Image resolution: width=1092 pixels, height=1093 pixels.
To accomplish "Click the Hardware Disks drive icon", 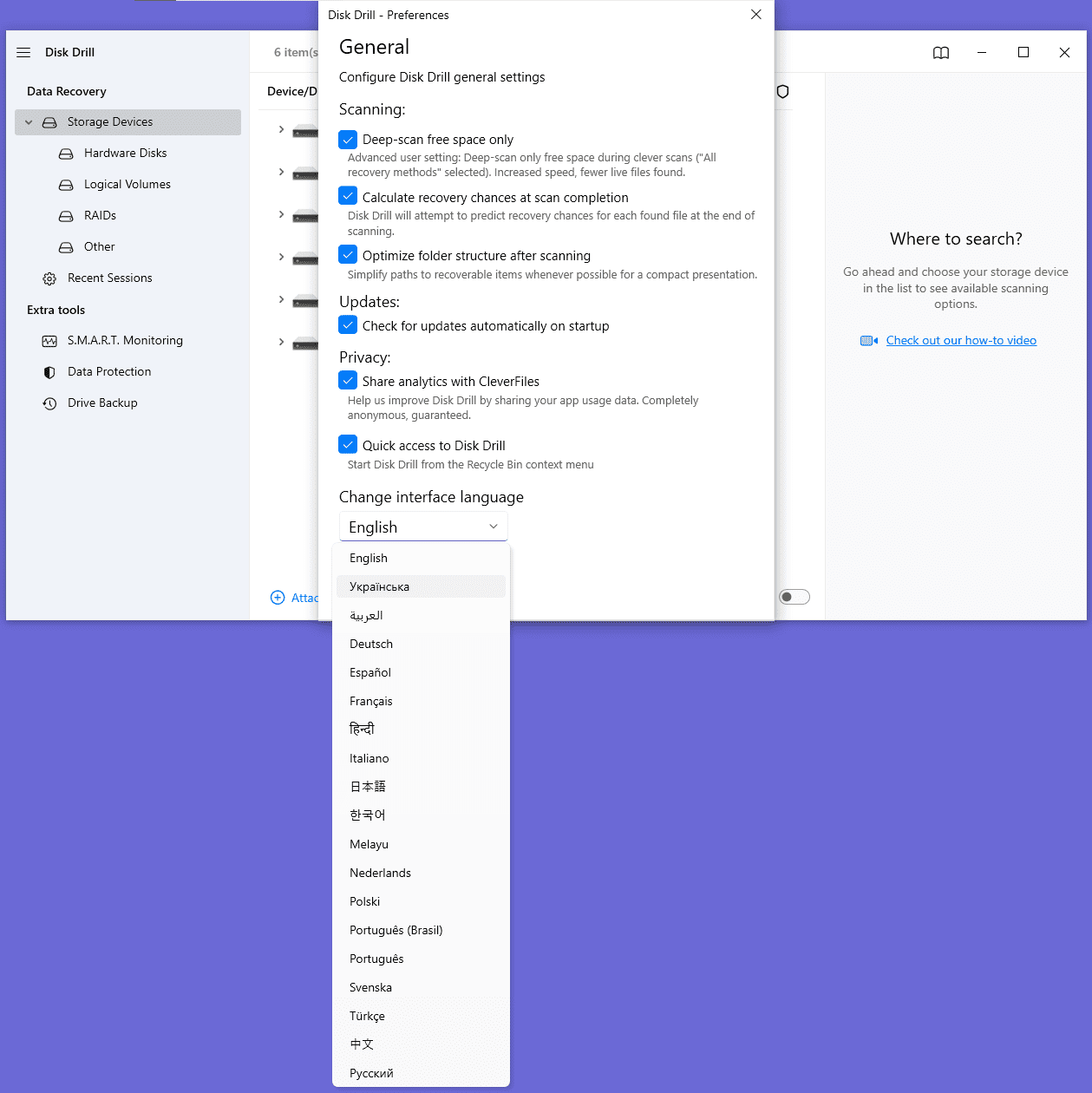I will coord(66,154).
